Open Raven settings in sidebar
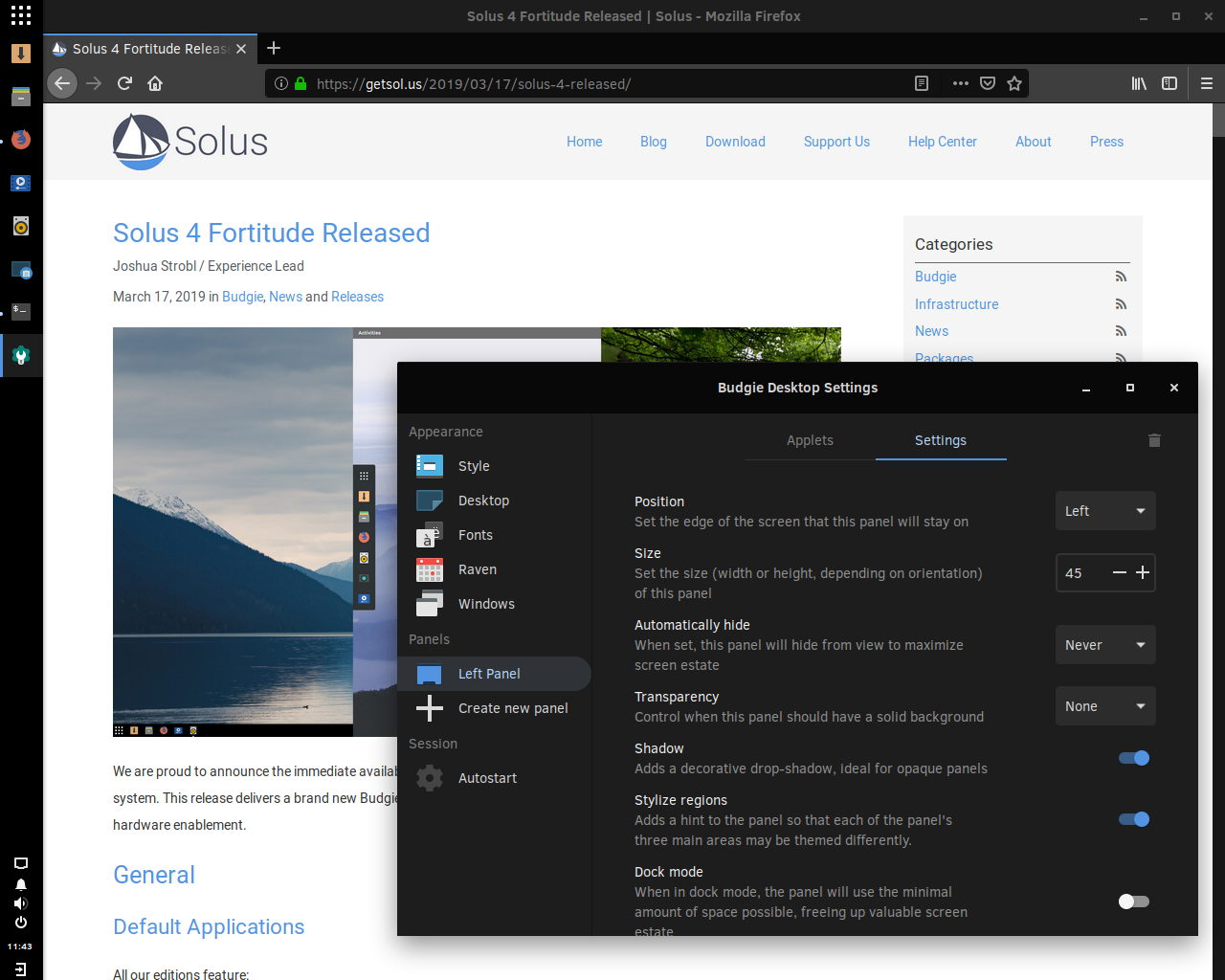This screenshot has height=980, width=1225. click(494, 569)
